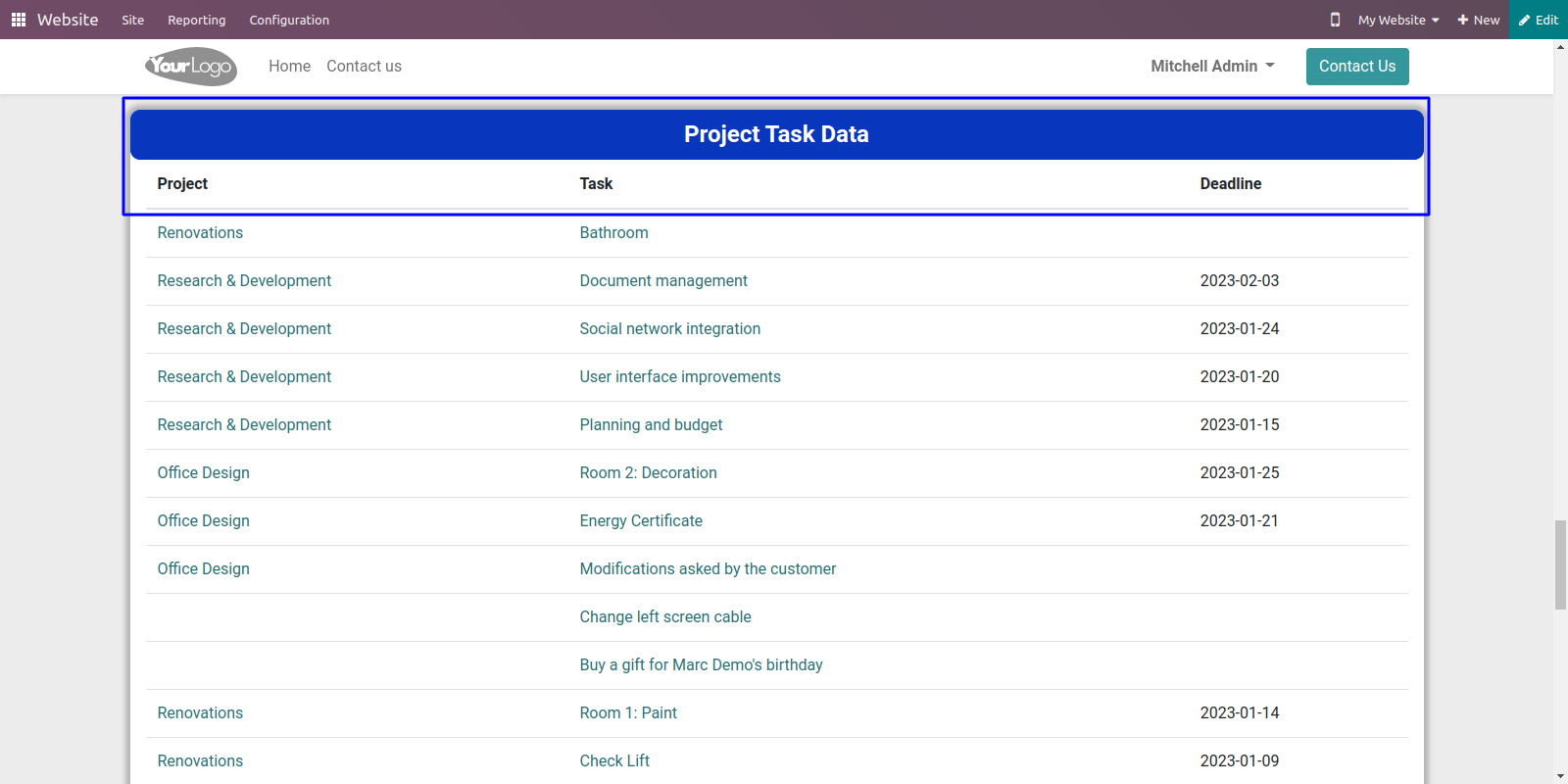Screen dimensions: 1568x784
Task: Click the teal Contact Us button
Action: pos(1357,66)
